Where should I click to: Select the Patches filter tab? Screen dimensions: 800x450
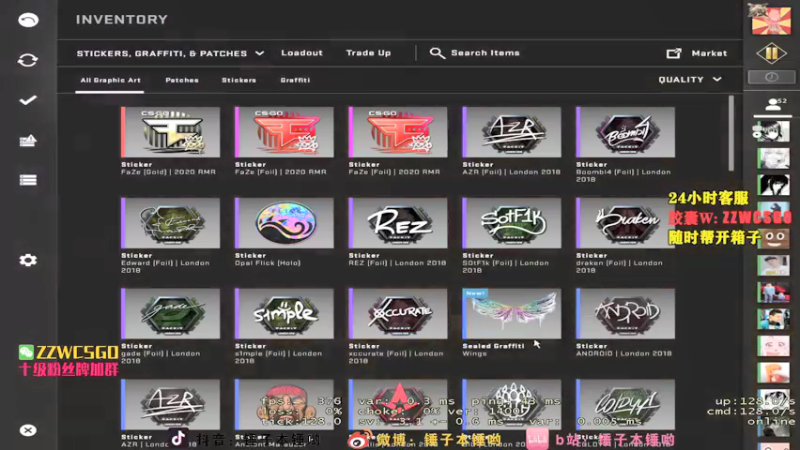coord(182,80)
